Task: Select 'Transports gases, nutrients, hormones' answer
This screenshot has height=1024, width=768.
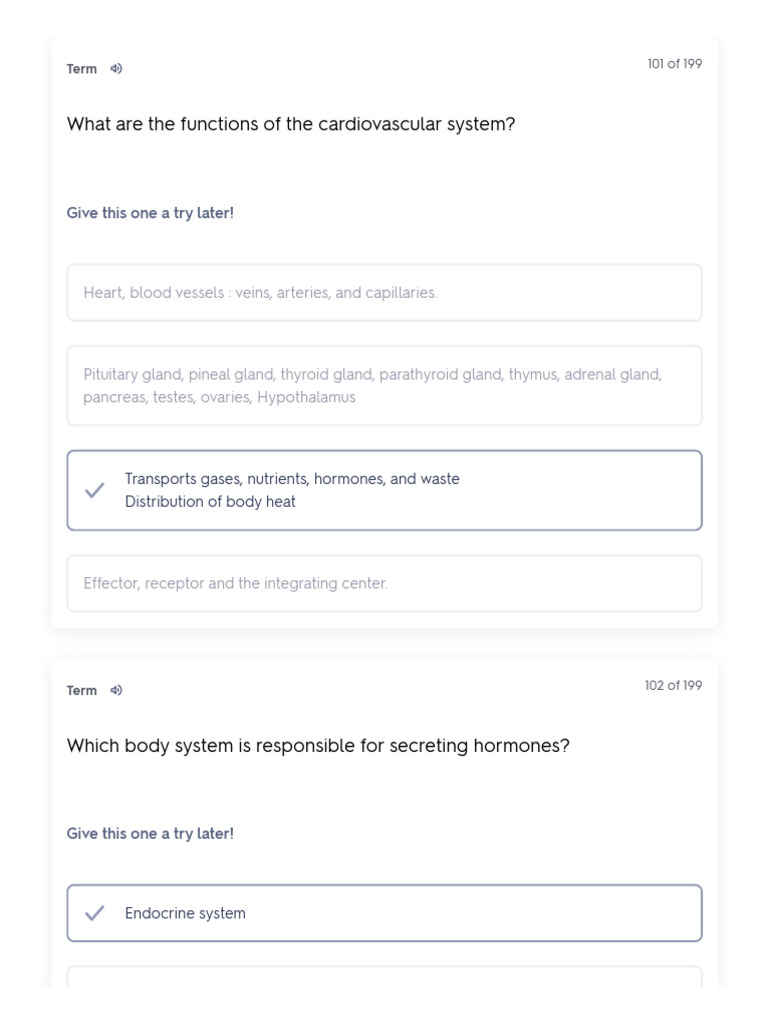Action: (292, 479)
